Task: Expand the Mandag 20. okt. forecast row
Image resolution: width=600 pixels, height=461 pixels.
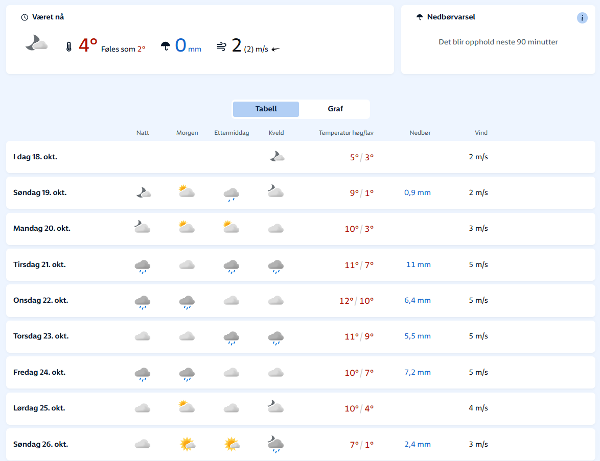Action: (300, 228)
